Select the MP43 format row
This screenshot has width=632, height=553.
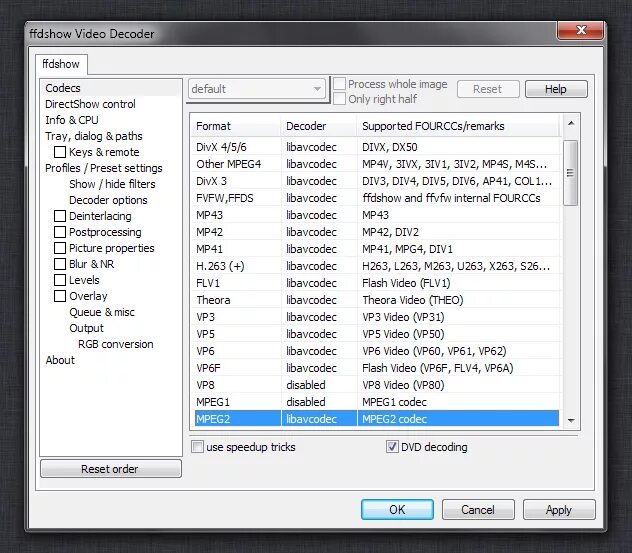[376, 215]
